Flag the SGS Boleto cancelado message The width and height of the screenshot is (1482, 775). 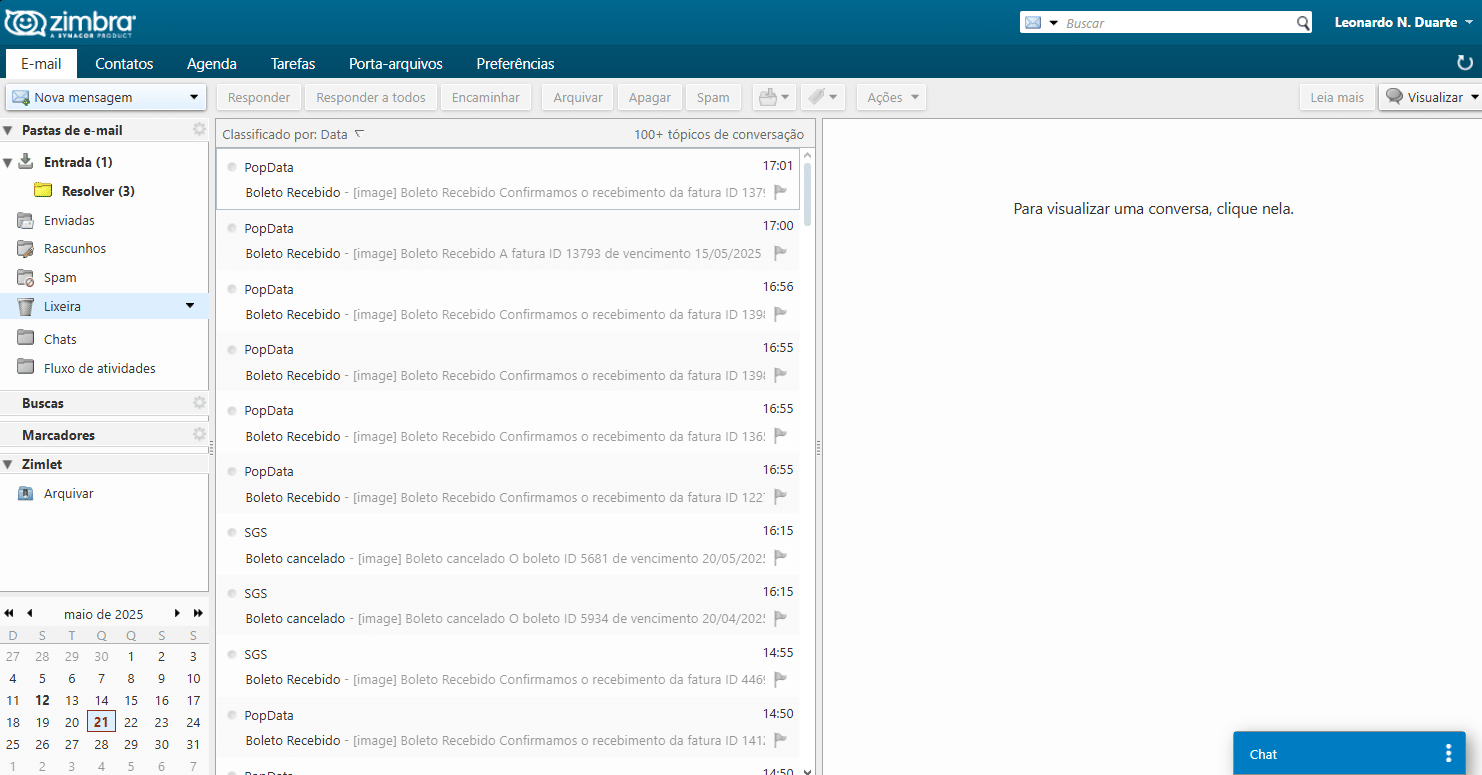pos(780,558)
